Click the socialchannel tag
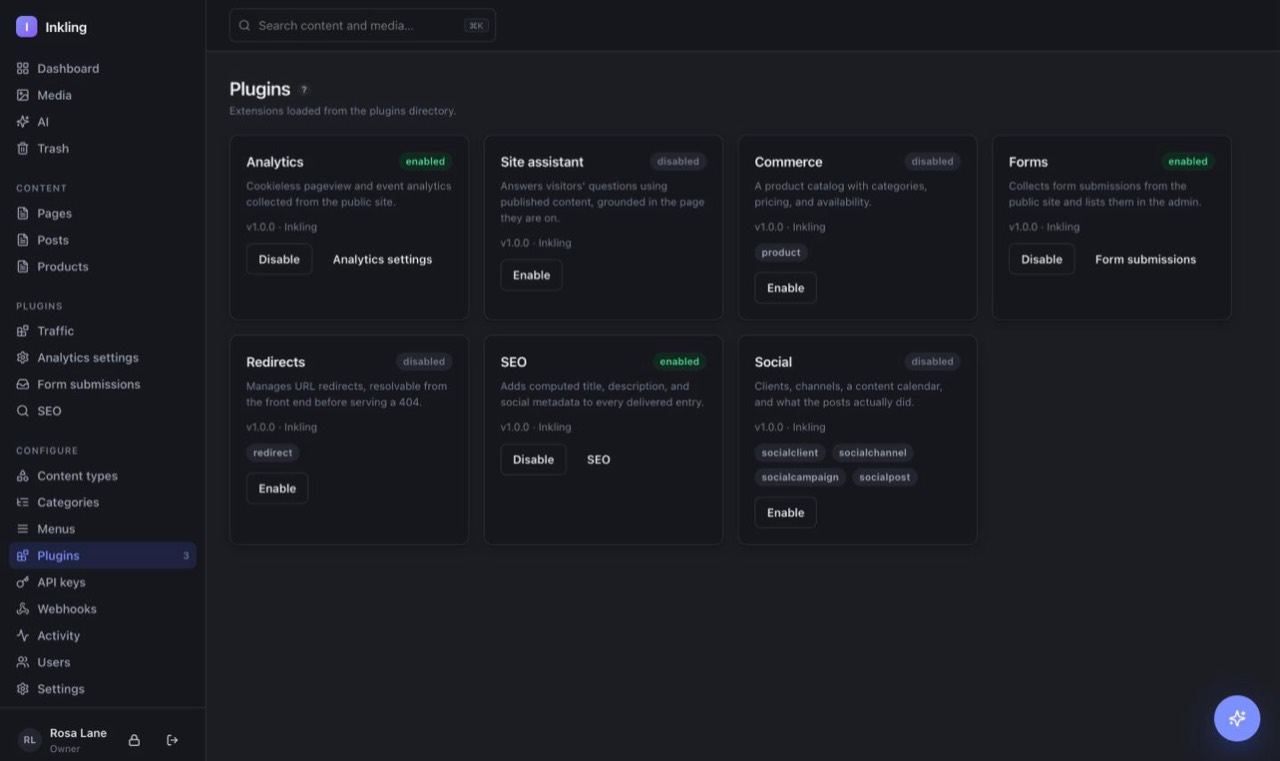Viewport: 1280px width, 761px height. [873, 453]
